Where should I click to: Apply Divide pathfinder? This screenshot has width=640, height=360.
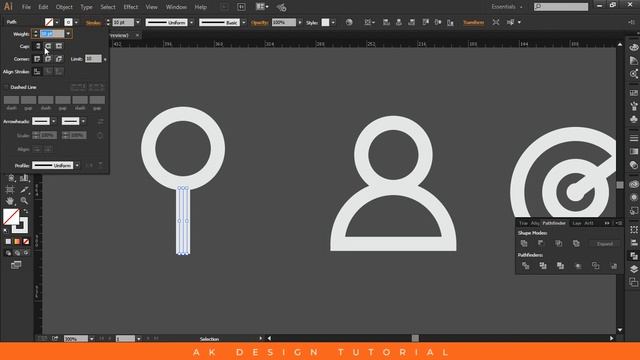(526, 266)
